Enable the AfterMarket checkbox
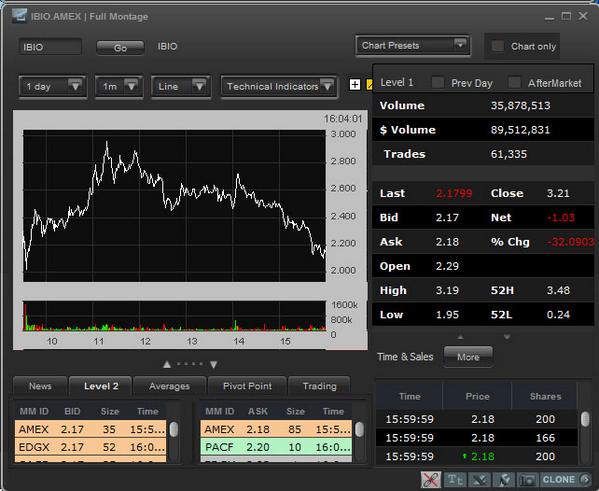The image size is (599, 491). pyautogui.click(x=515, y=83)
